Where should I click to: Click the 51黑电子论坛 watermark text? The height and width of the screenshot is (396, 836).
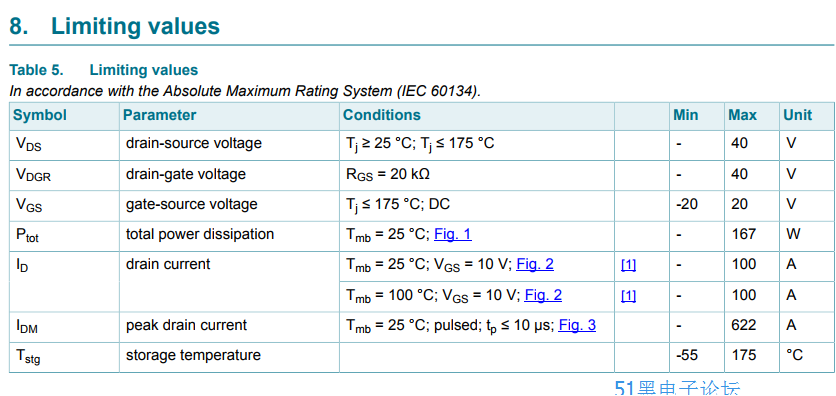point(677,388)
